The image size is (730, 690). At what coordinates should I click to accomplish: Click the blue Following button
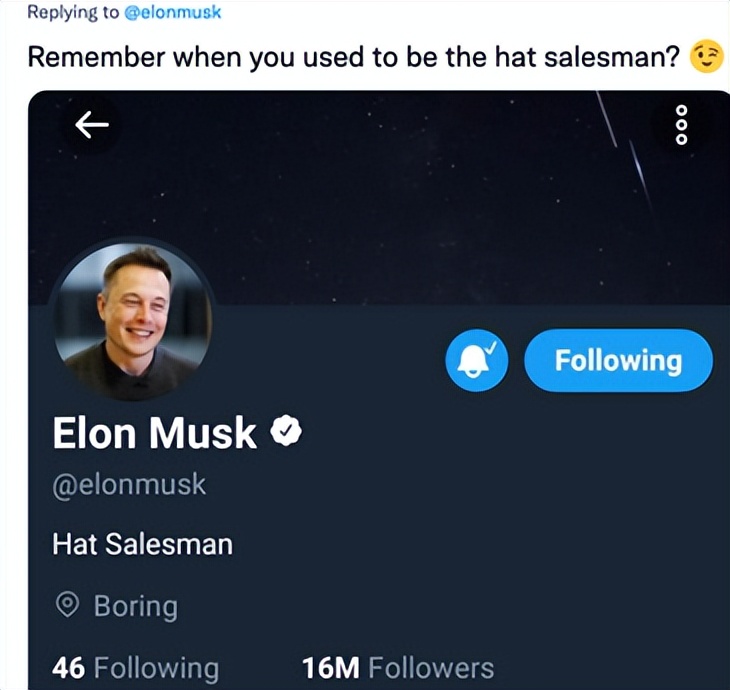click(x=618, y=360)
